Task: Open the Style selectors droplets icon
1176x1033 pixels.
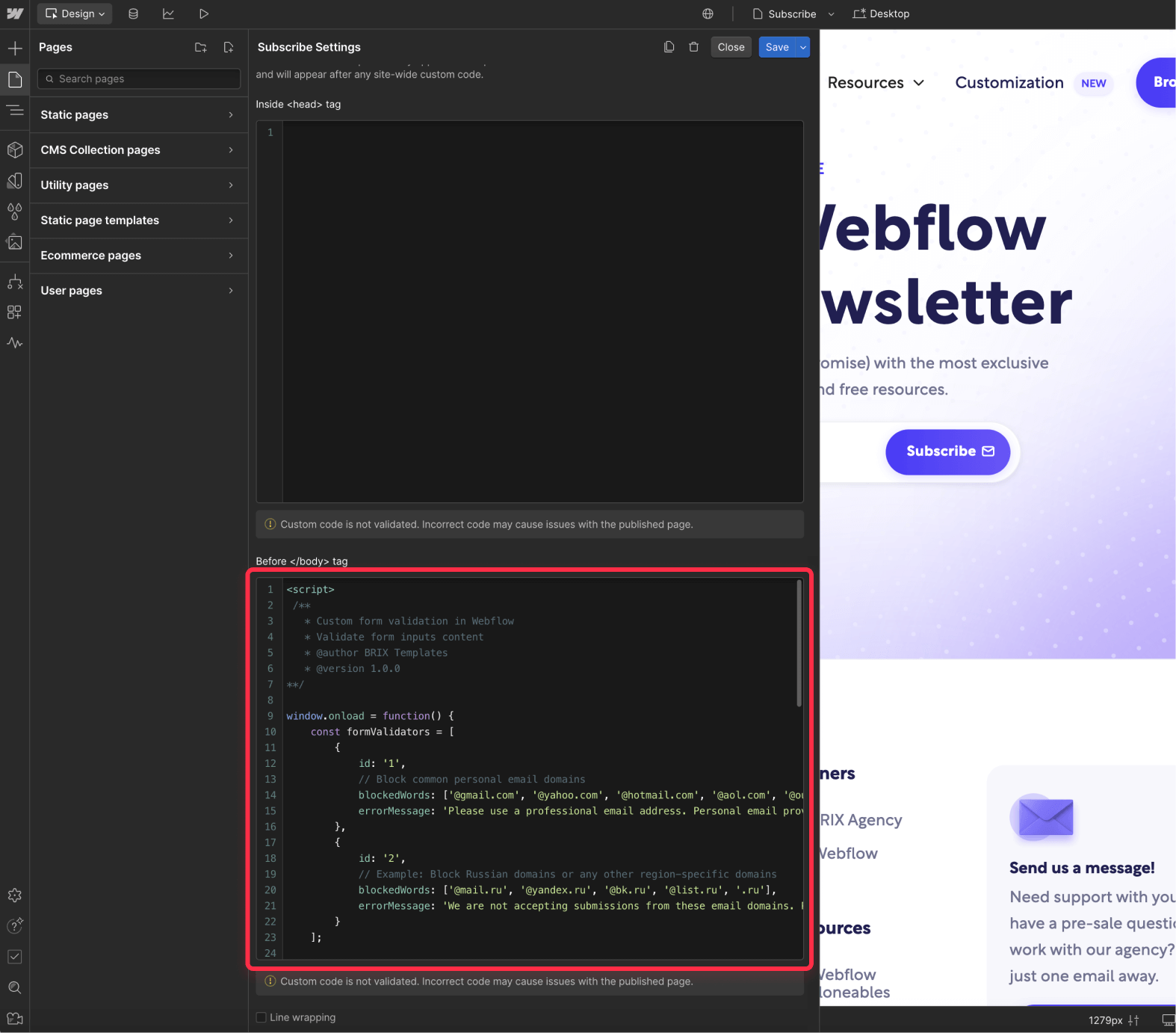Action: [x=15, y=212]
